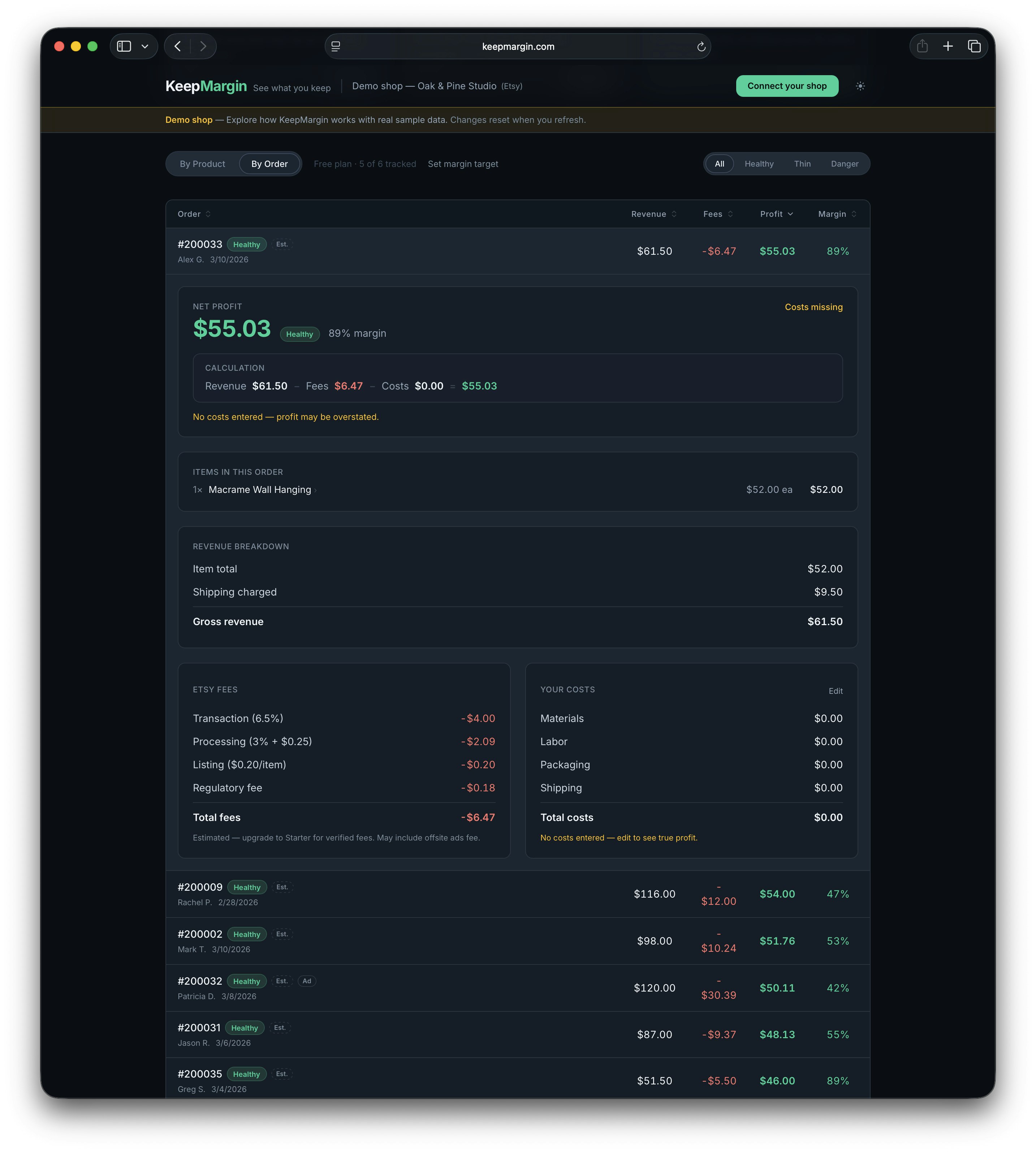Click Connect your shop button
Image resolution: width=1036 pixels, height=1152 pixels.
pyautogui.click(x=787, y=86)
